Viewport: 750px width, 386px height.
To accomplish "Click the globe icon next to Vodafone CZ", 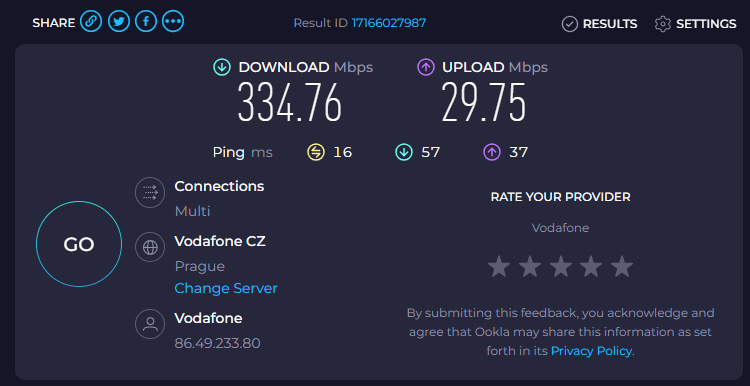I will [x=150, y=247].
